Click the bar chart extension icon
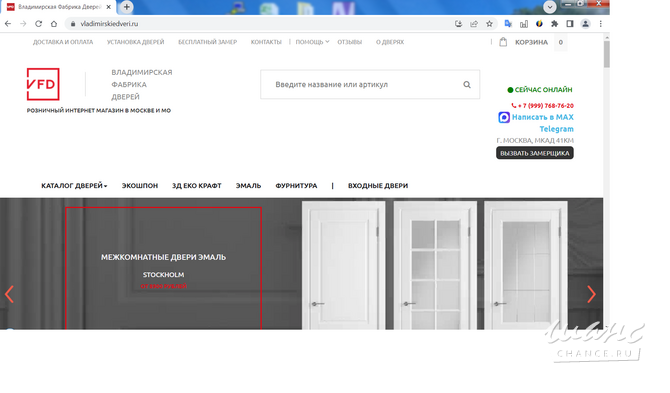Screen dimensions: 670x393 524,24
